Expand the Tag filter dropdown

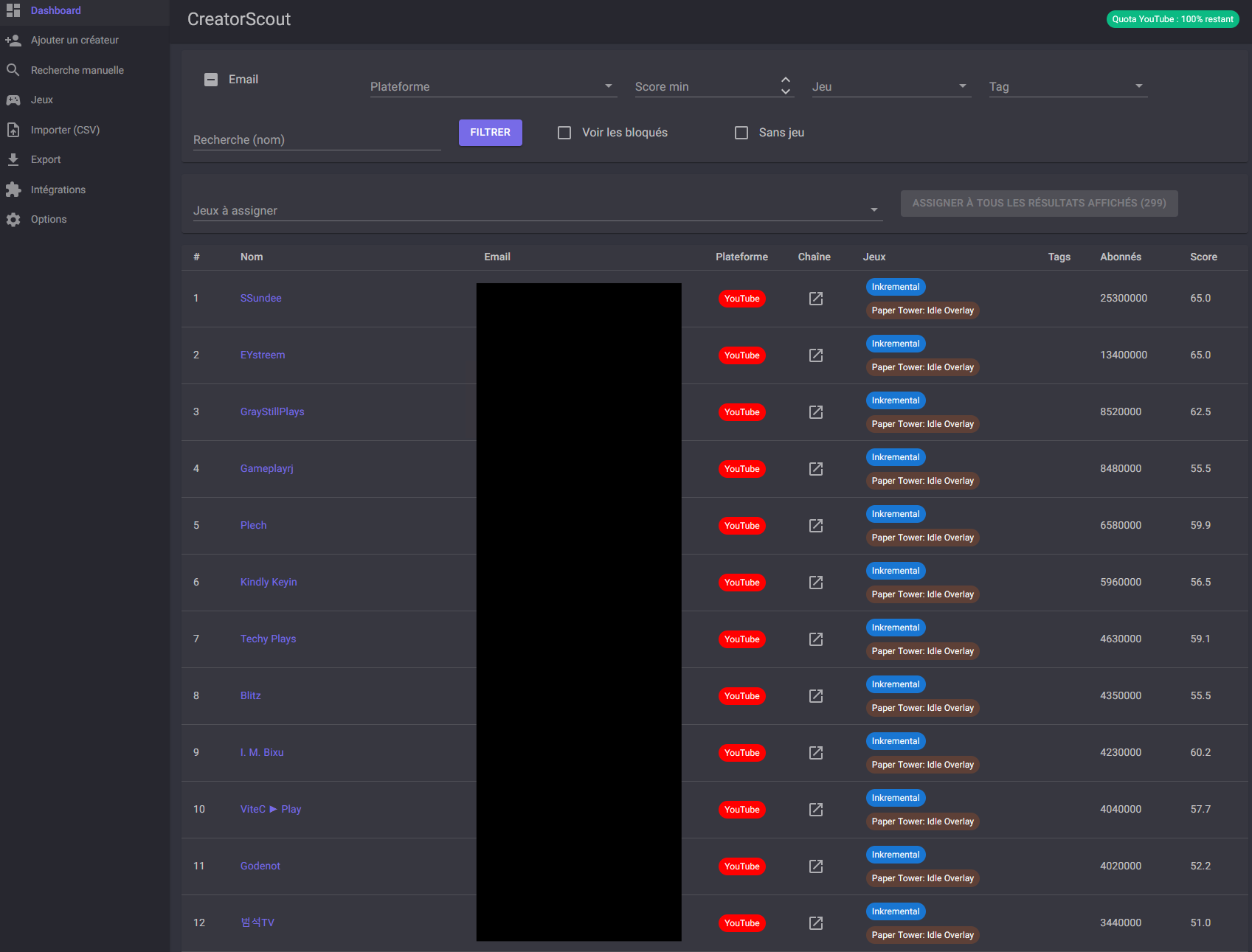click(x=1068, y=86)
